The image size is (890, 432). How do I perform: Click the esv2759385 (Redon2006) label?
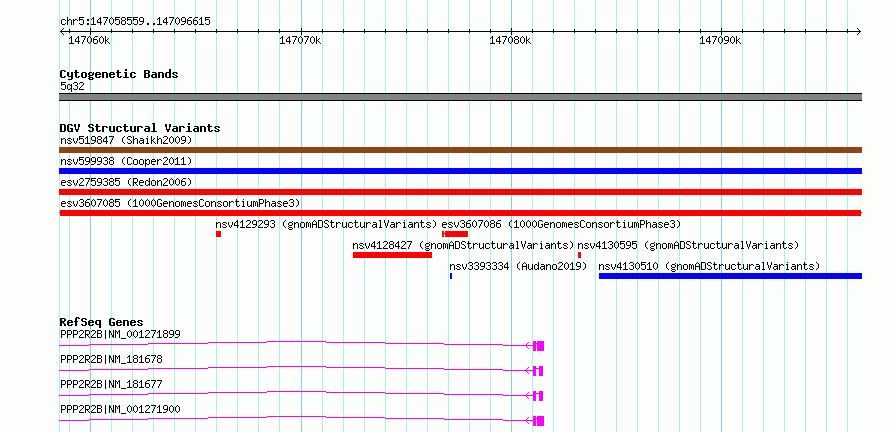[126, 182]
